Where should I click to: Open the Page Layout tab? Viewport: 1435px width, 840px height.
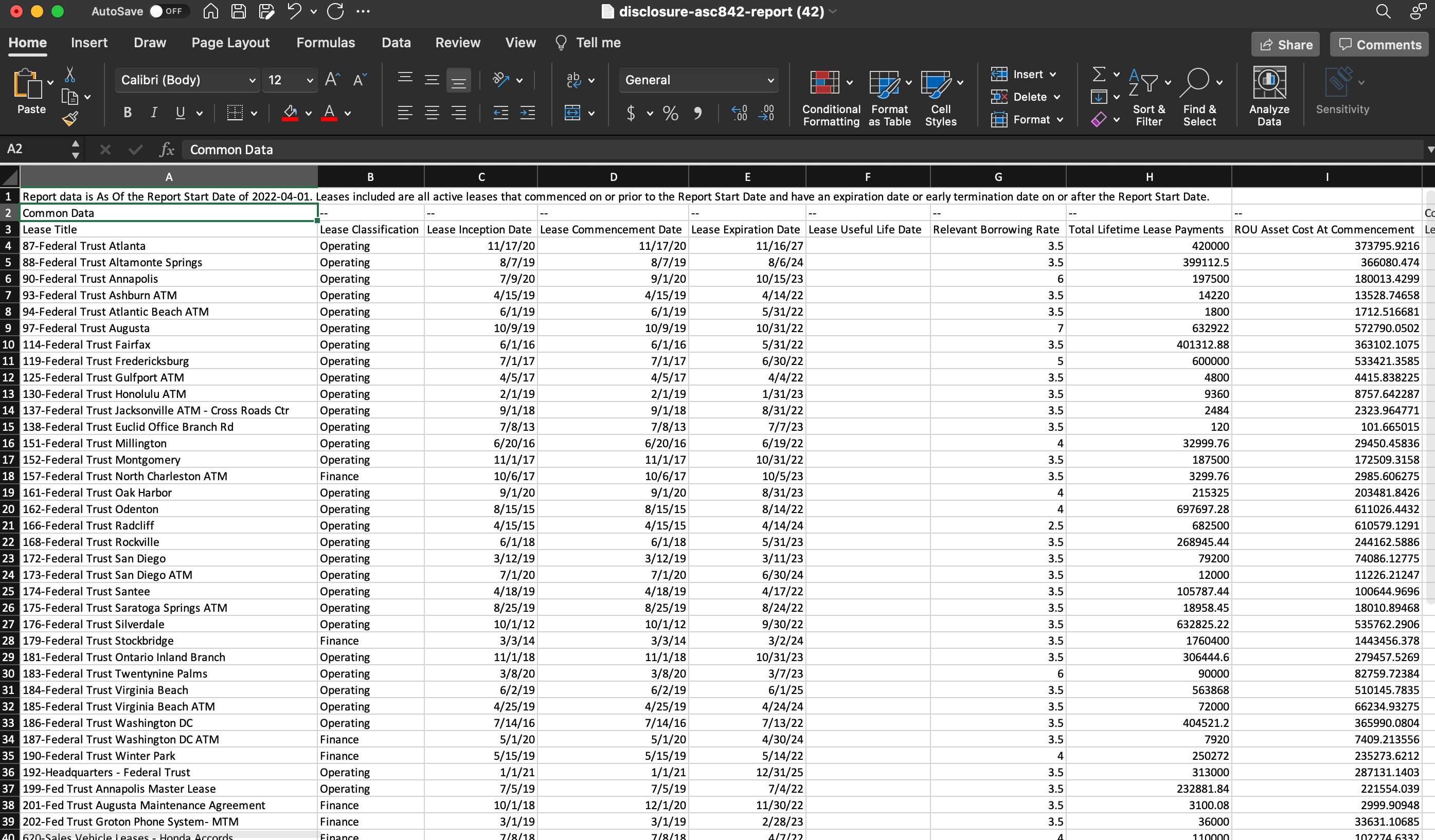click(x=230, y=43)
